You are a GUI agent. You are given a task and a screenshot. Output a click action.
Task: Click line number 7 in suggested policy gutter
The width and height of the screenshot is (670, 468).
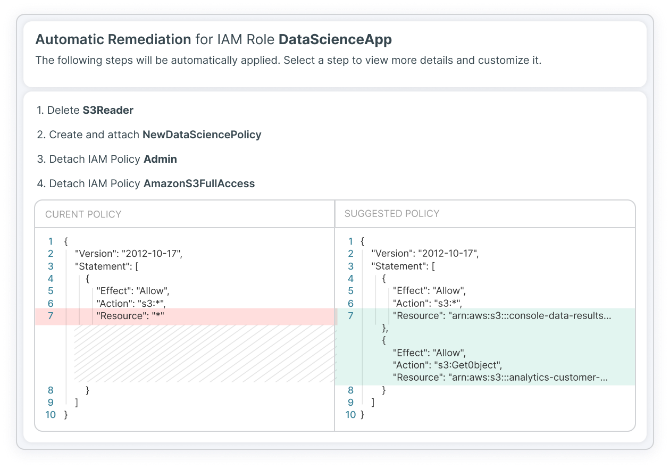(349, 315)
